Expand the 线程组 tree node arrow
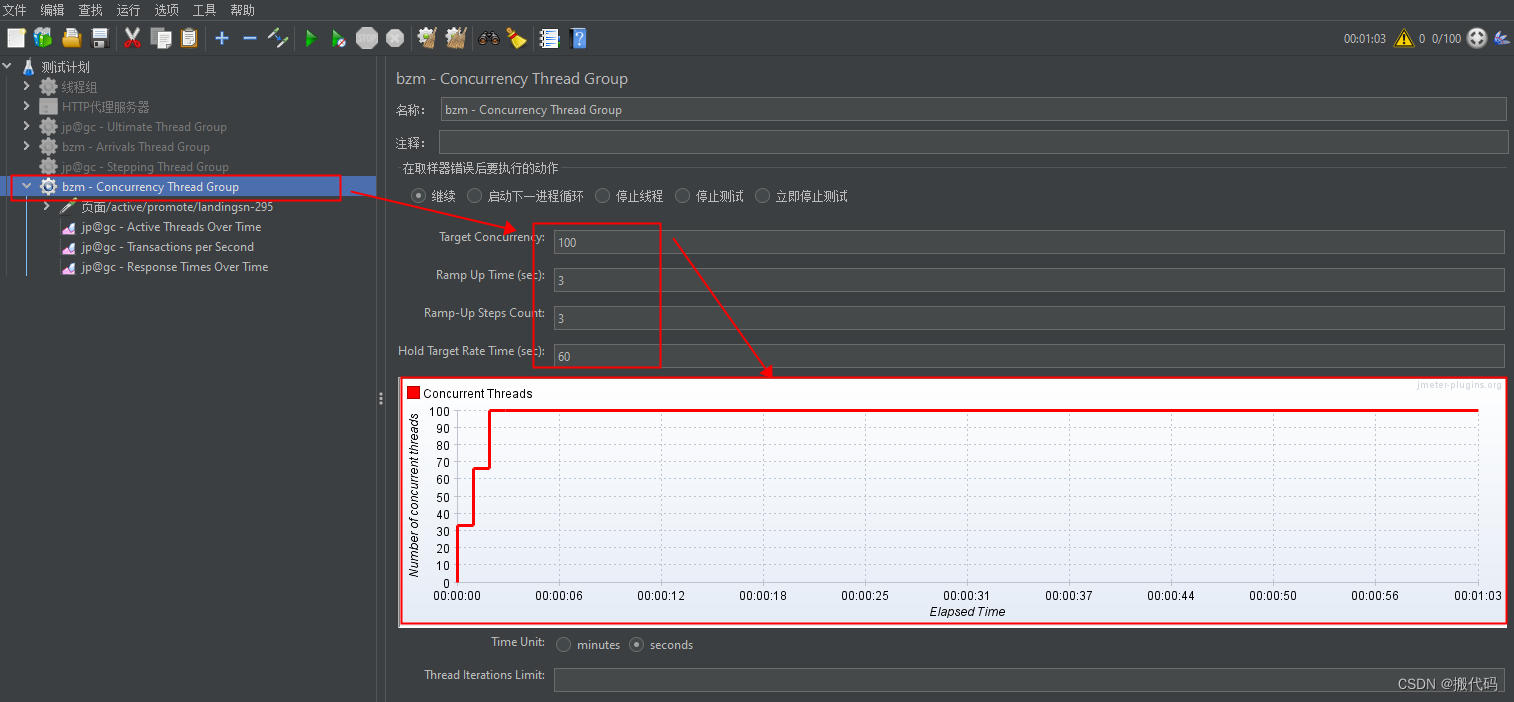Screen dimensions: 1514x702 point(27,87)
